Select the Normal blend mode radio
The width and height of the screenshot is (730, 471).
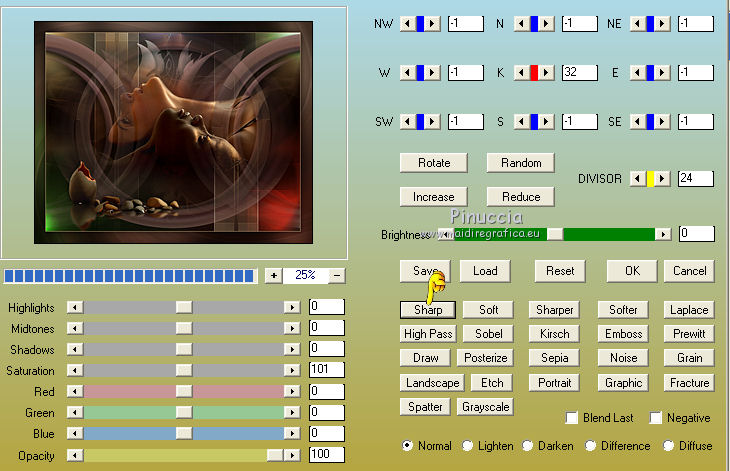pyautogui.click(x=407, y=445)
